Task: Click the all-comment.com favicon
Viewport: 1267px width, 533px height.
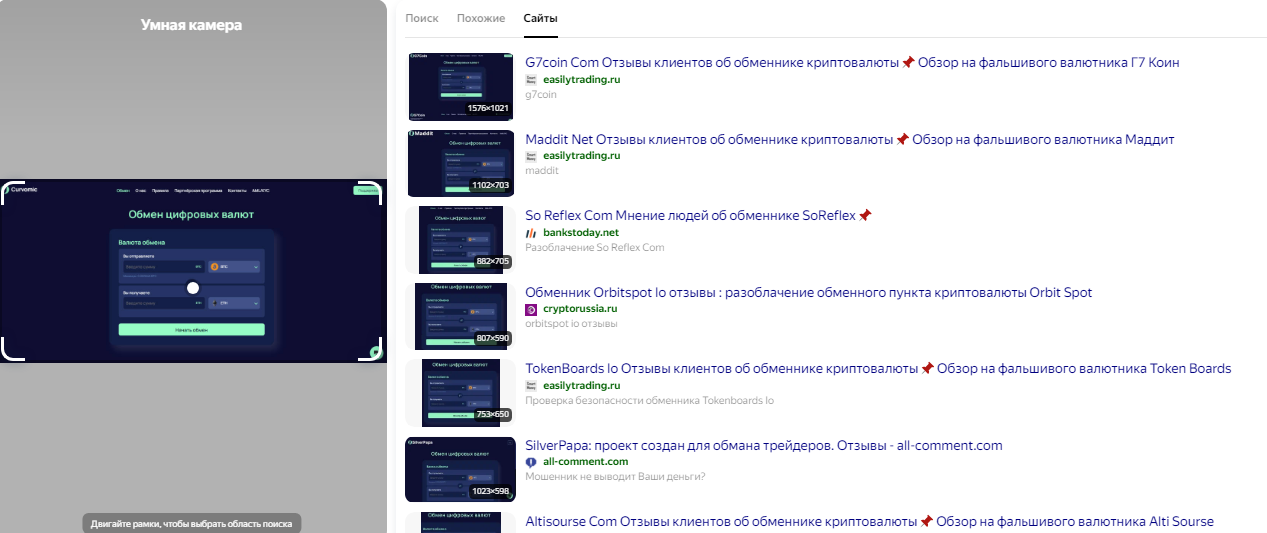Action: click(x=531, y=462)
